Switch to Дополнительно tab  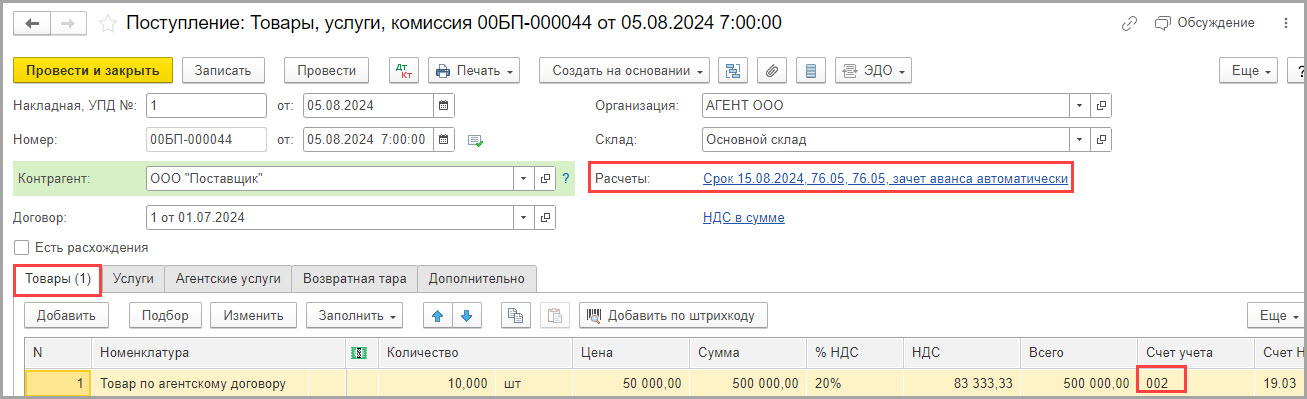point(477,279)
